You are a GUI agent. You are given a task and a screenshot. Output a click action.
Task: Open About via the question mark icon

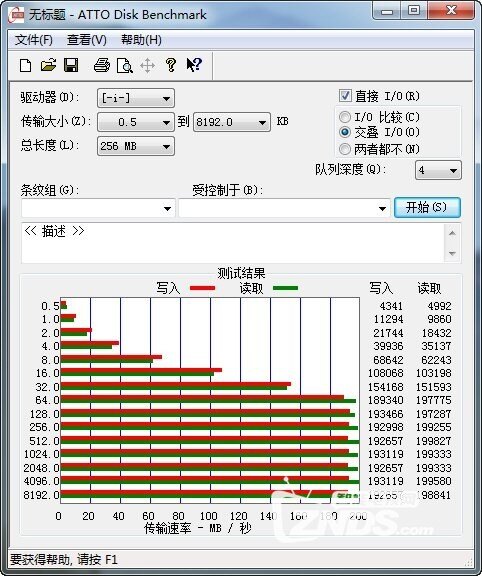pos(171,65)
